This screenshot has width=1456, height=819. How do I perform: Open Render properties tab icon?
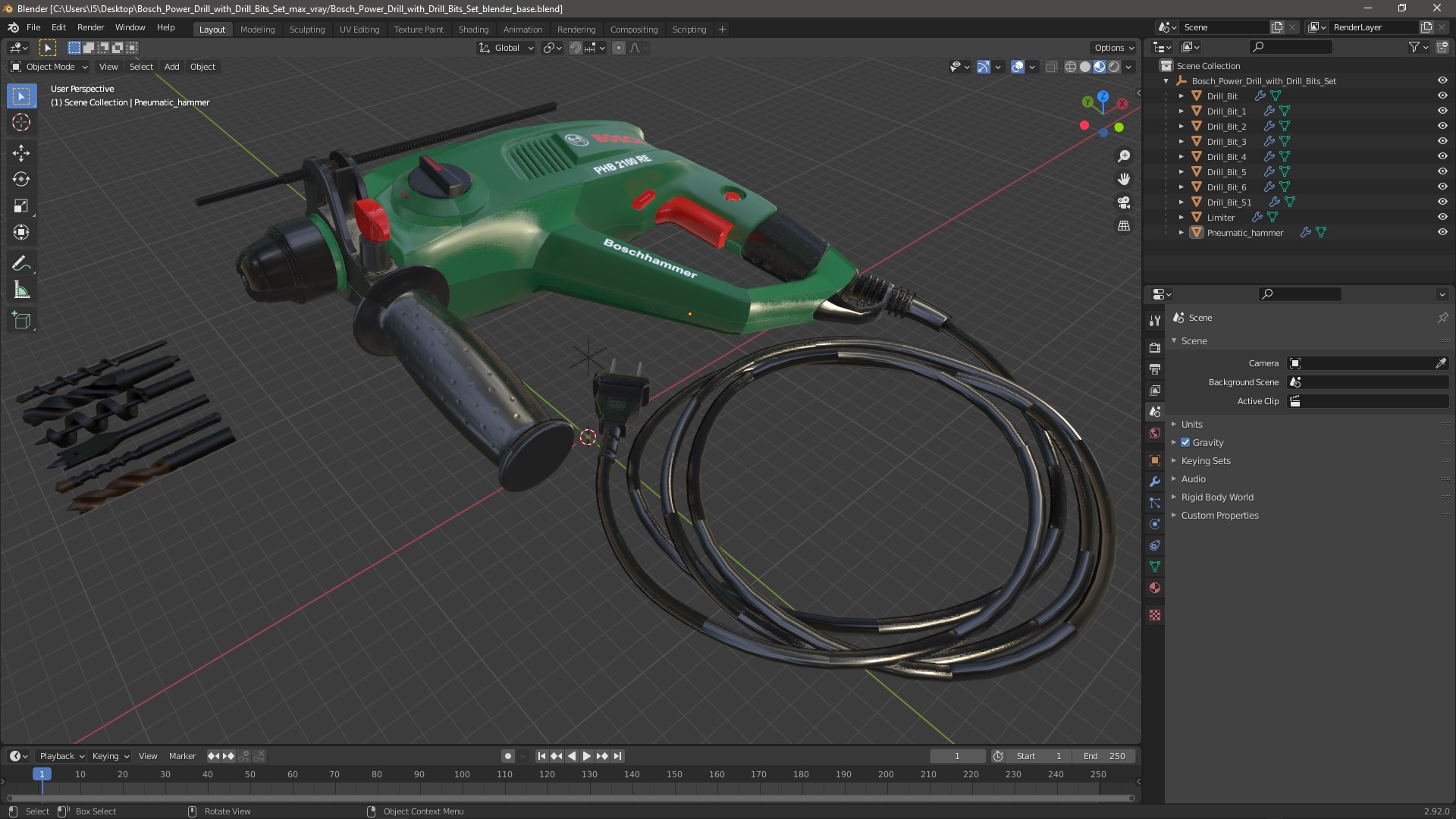(x=1155, y=347)
